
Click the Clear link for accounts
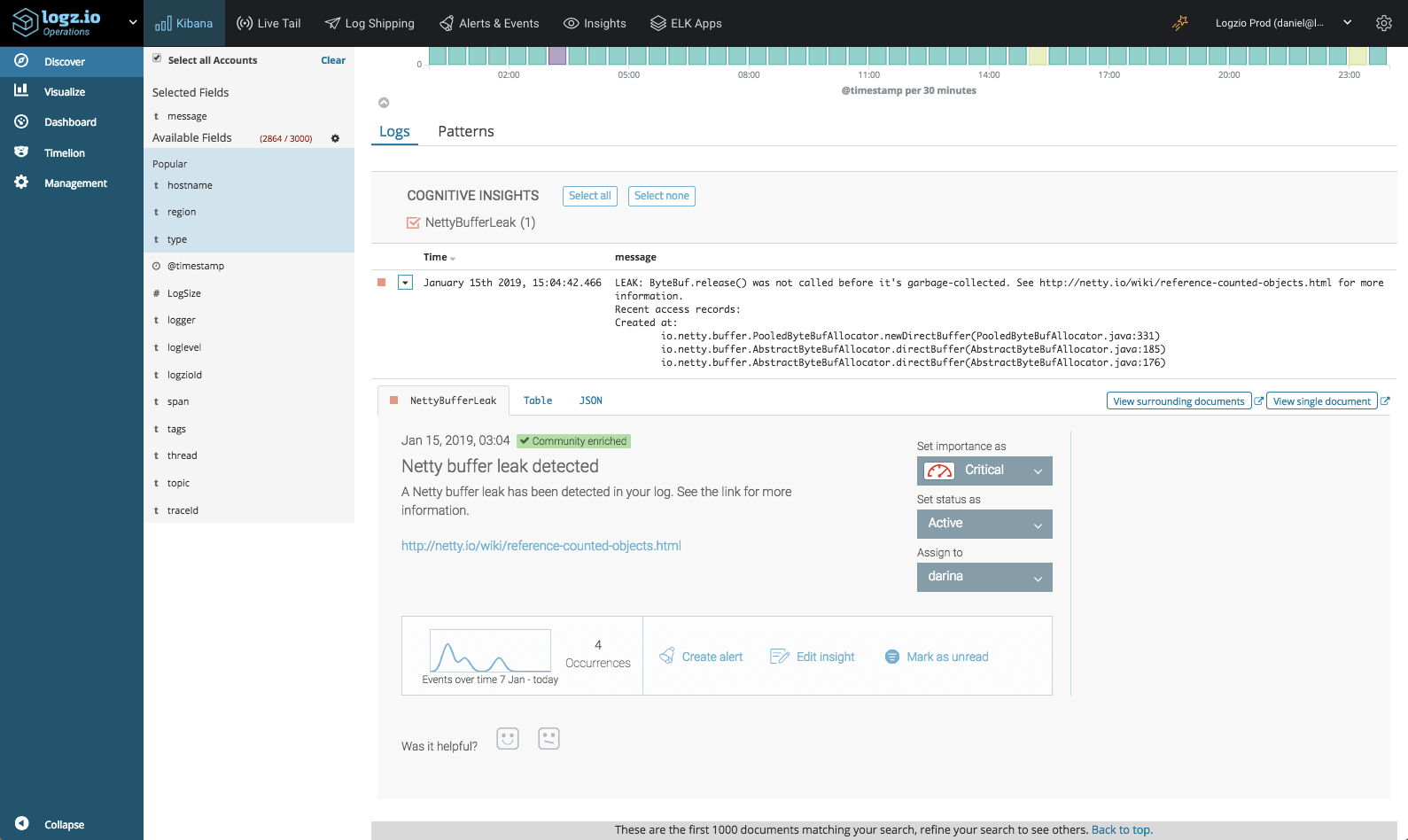coord(333,60)
